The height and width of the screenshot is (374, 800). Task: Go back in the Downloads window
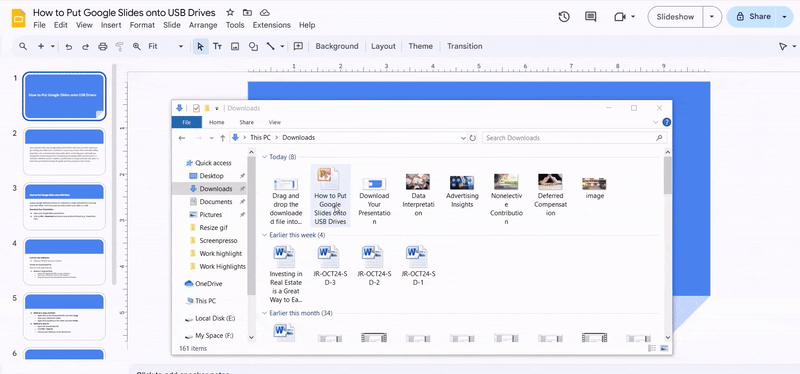[182, 138]
